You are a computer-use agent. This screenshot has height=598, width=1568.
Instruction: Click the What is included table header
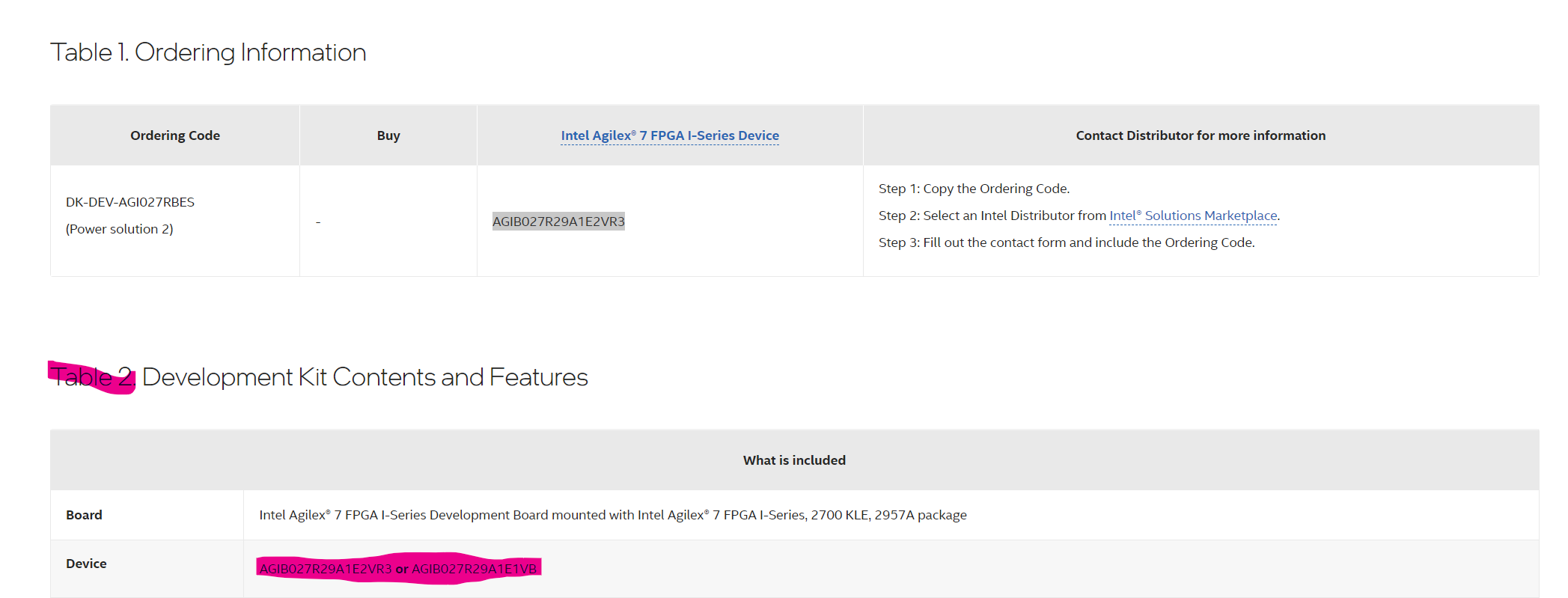(793, 460)
